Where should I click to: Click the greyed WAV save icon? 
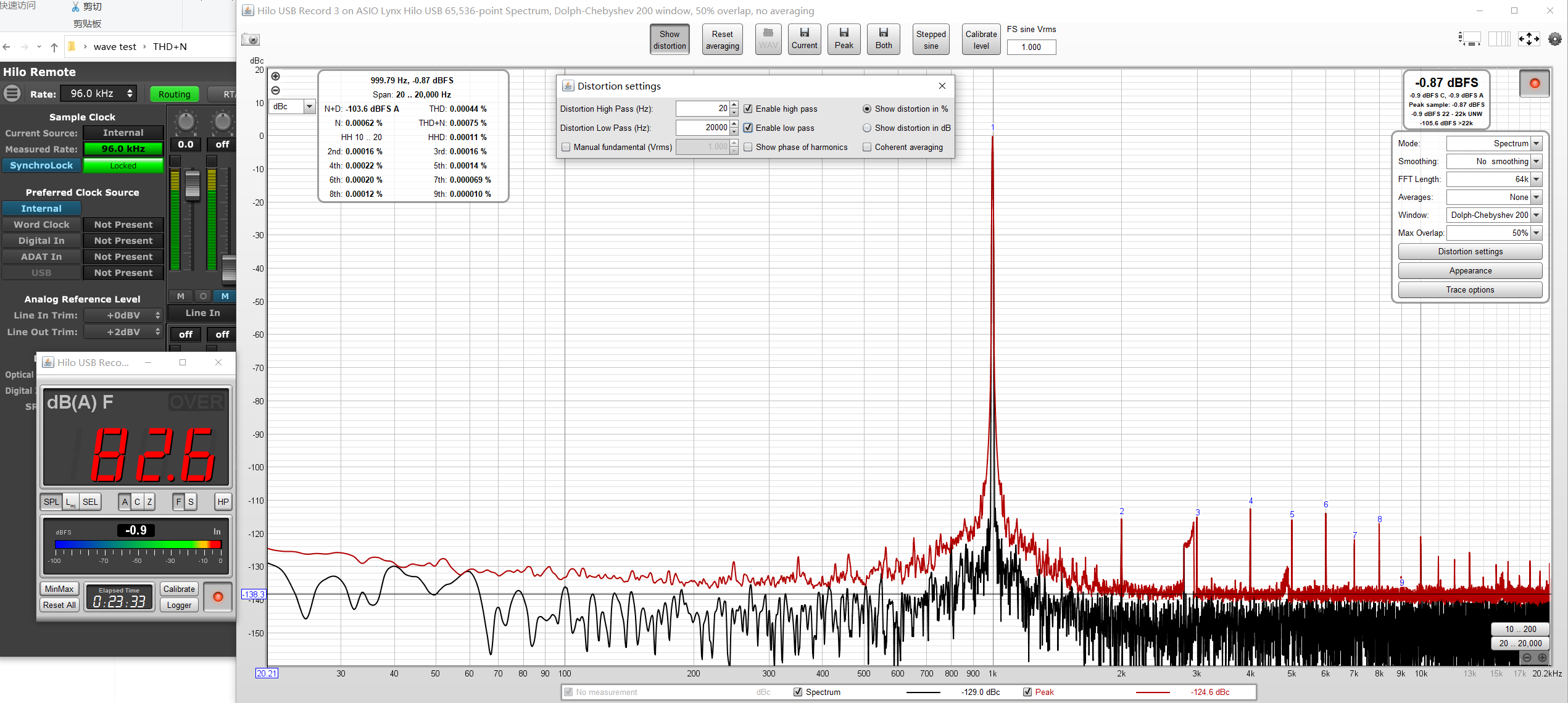point(768,40)
